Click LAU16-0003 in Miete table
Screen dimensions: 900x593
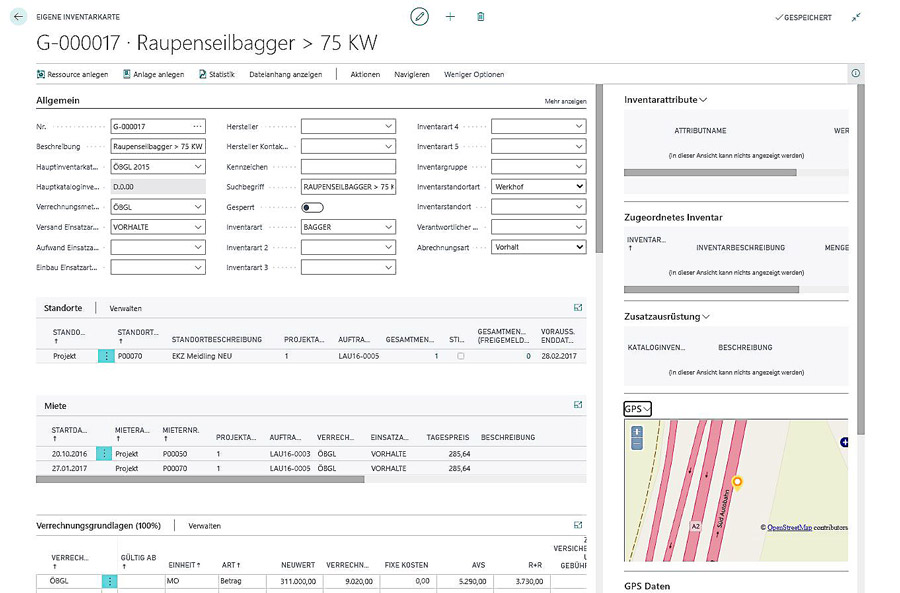coord(290,454)
